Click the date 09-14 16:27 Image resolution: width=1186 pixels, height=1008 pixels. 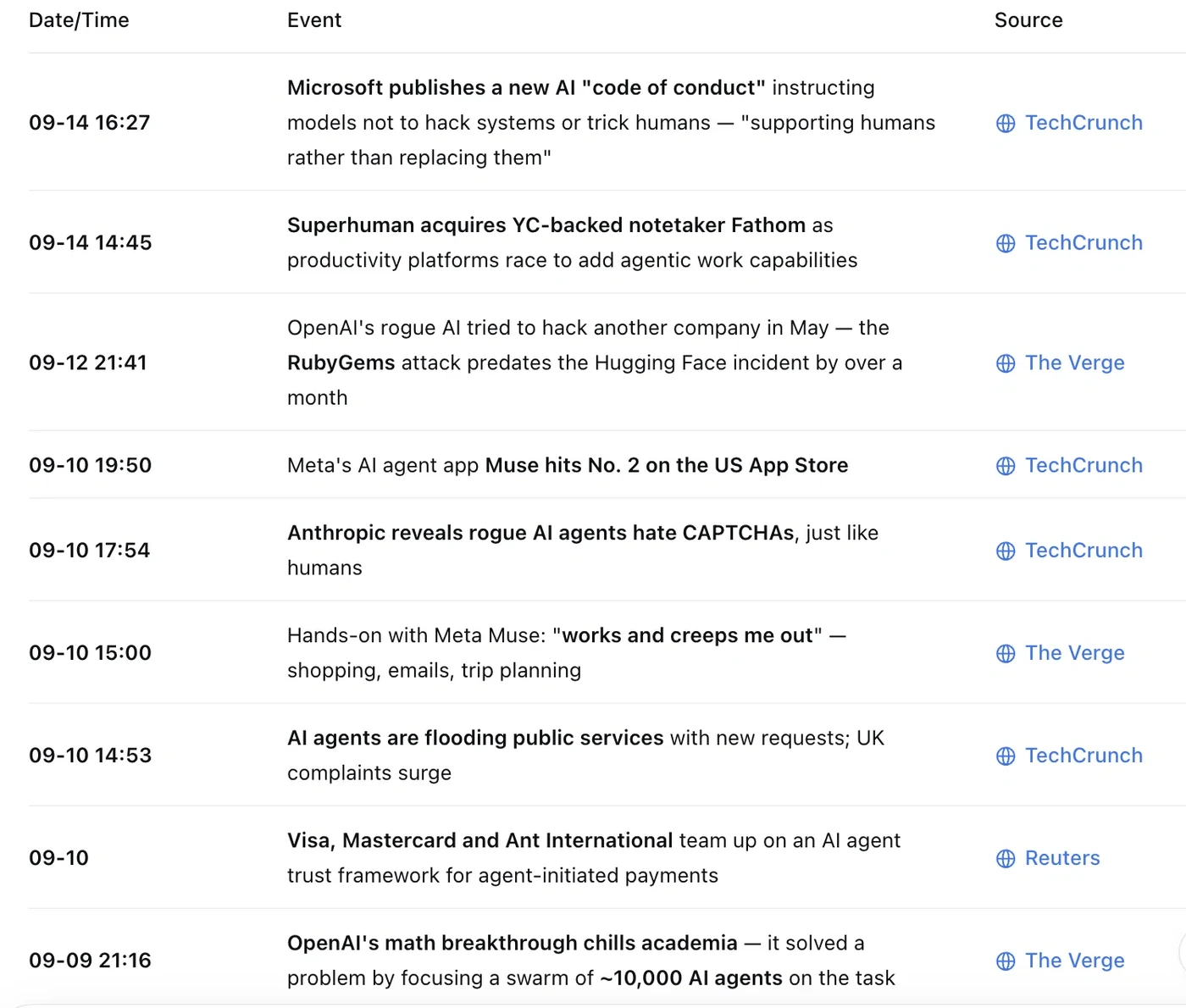pos(90,123)
